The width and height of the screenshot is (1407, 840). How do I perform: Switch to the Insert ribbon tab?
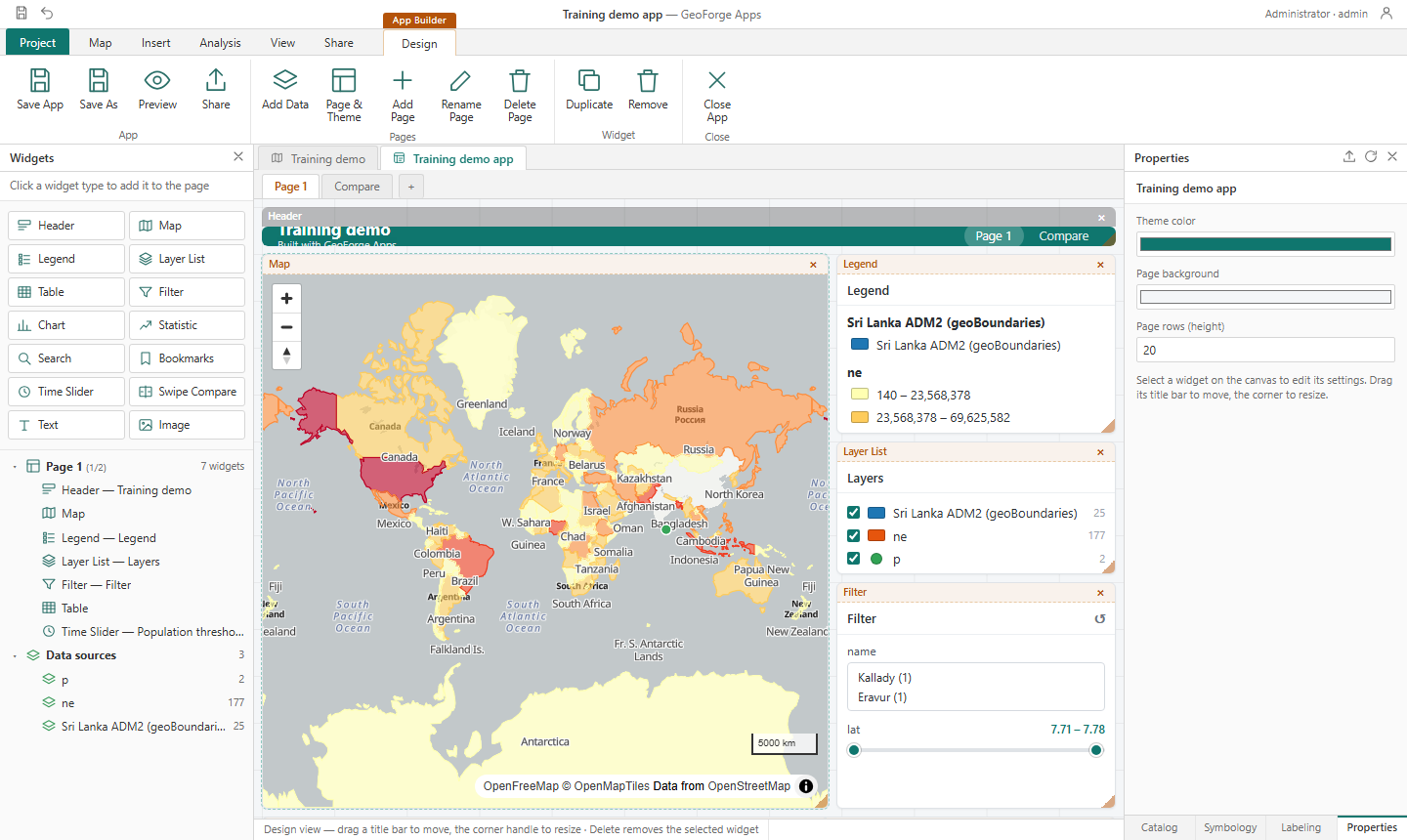click(156, 42)
